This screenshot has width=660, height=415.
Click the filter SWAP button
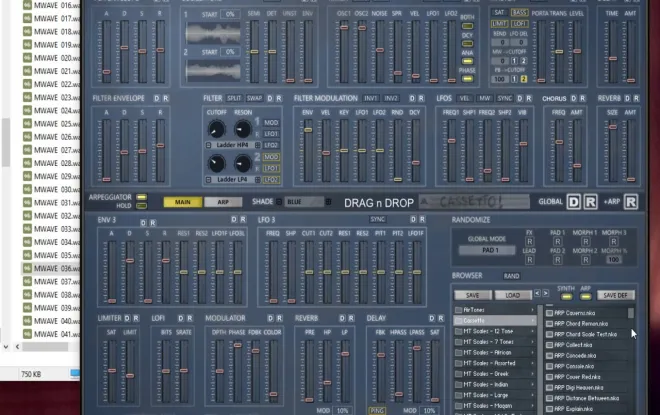click(254, 98)
